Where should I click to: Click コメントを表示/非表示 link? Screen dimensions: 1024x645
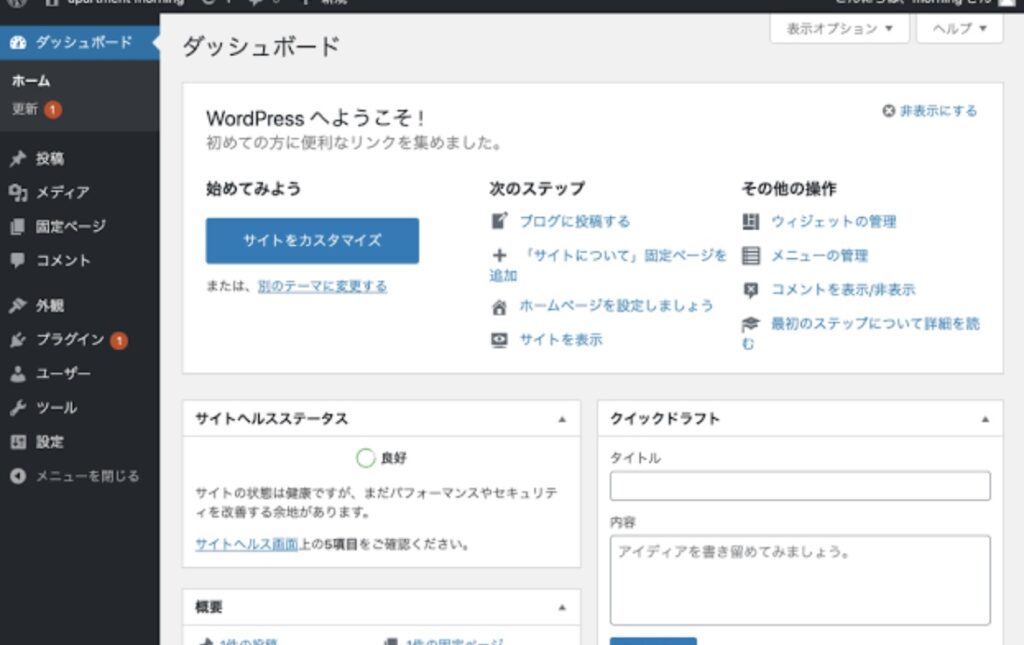click(x=843, y=290)
